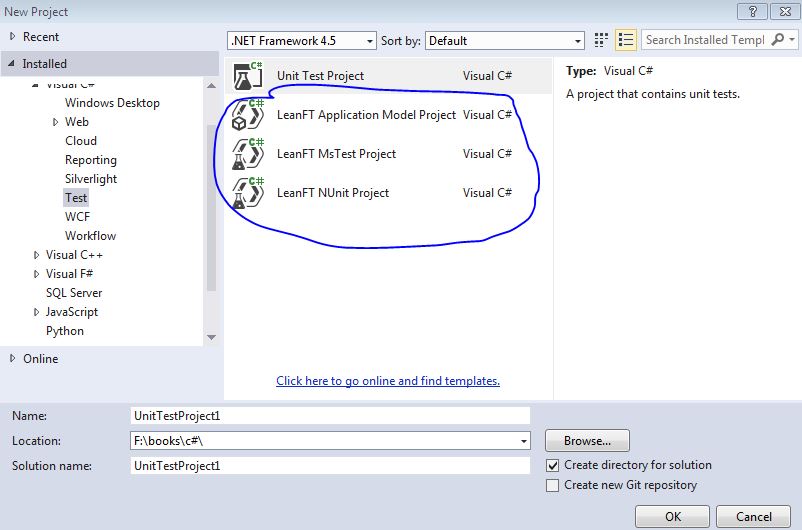Select the Silverlight category
Viewport: 802px width, 530px height.
(x=91, y=179)
